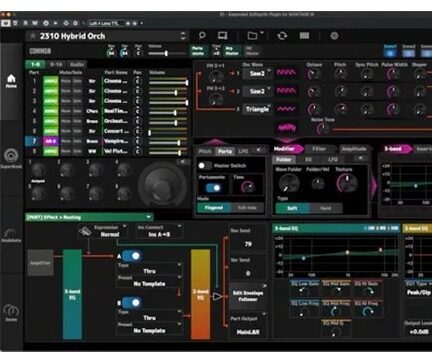Click Pan knob for part 1
The height and width of the screenshot is (363, 432).
point(137,81)
